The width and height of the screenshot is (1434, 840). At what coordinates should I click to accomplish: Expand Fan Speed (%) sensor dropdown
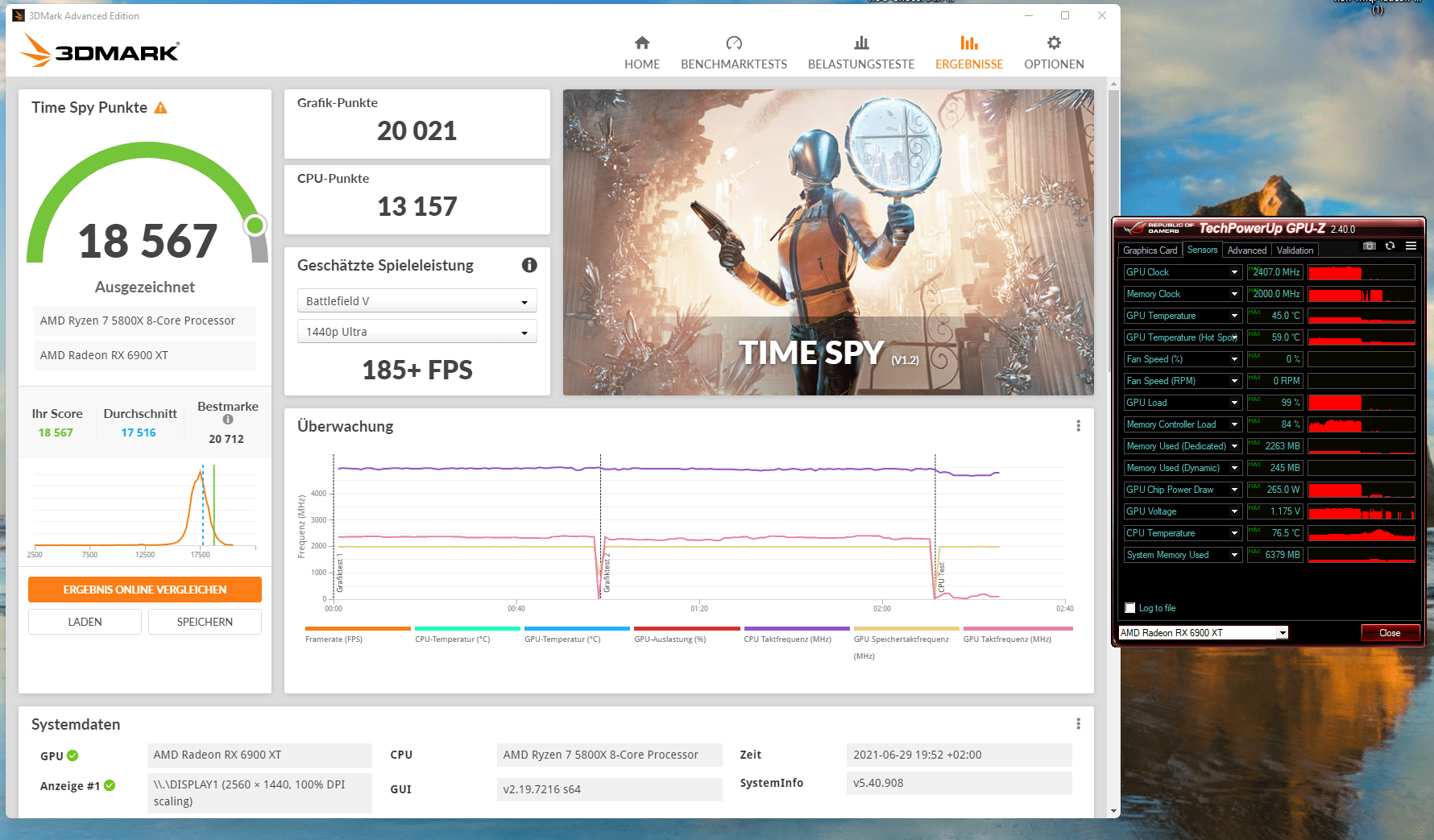click(1234, 359)
